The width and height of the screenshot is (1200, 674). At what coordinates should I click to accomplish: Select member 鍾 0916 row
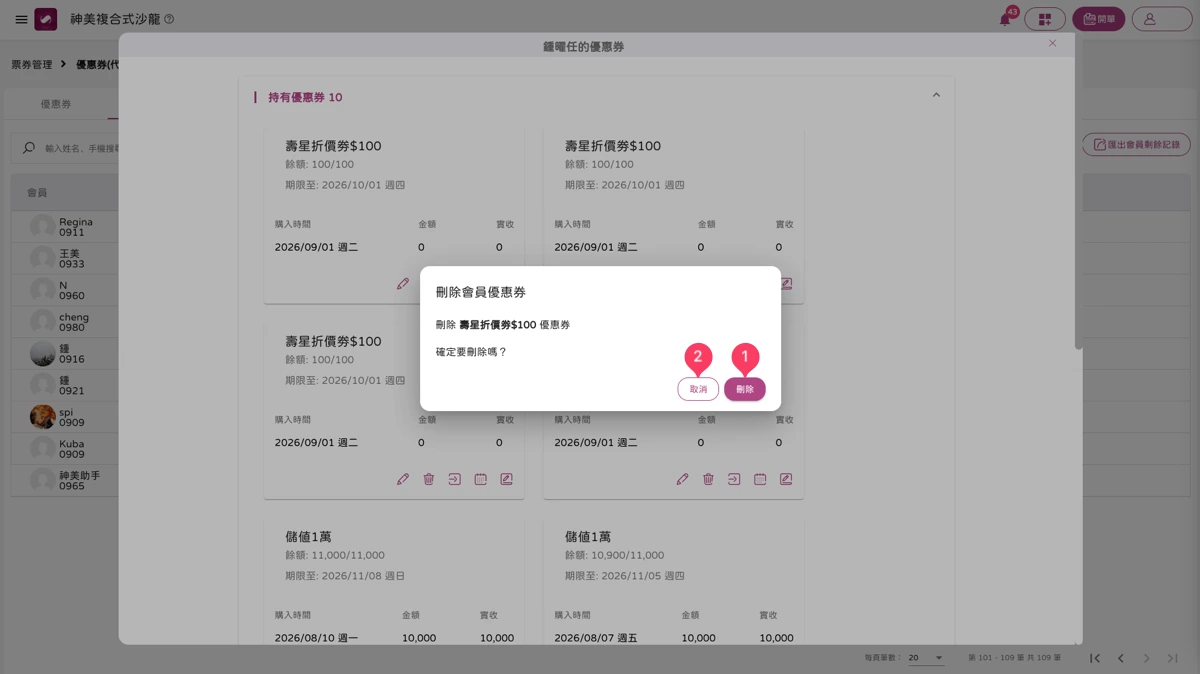(65, 354)
